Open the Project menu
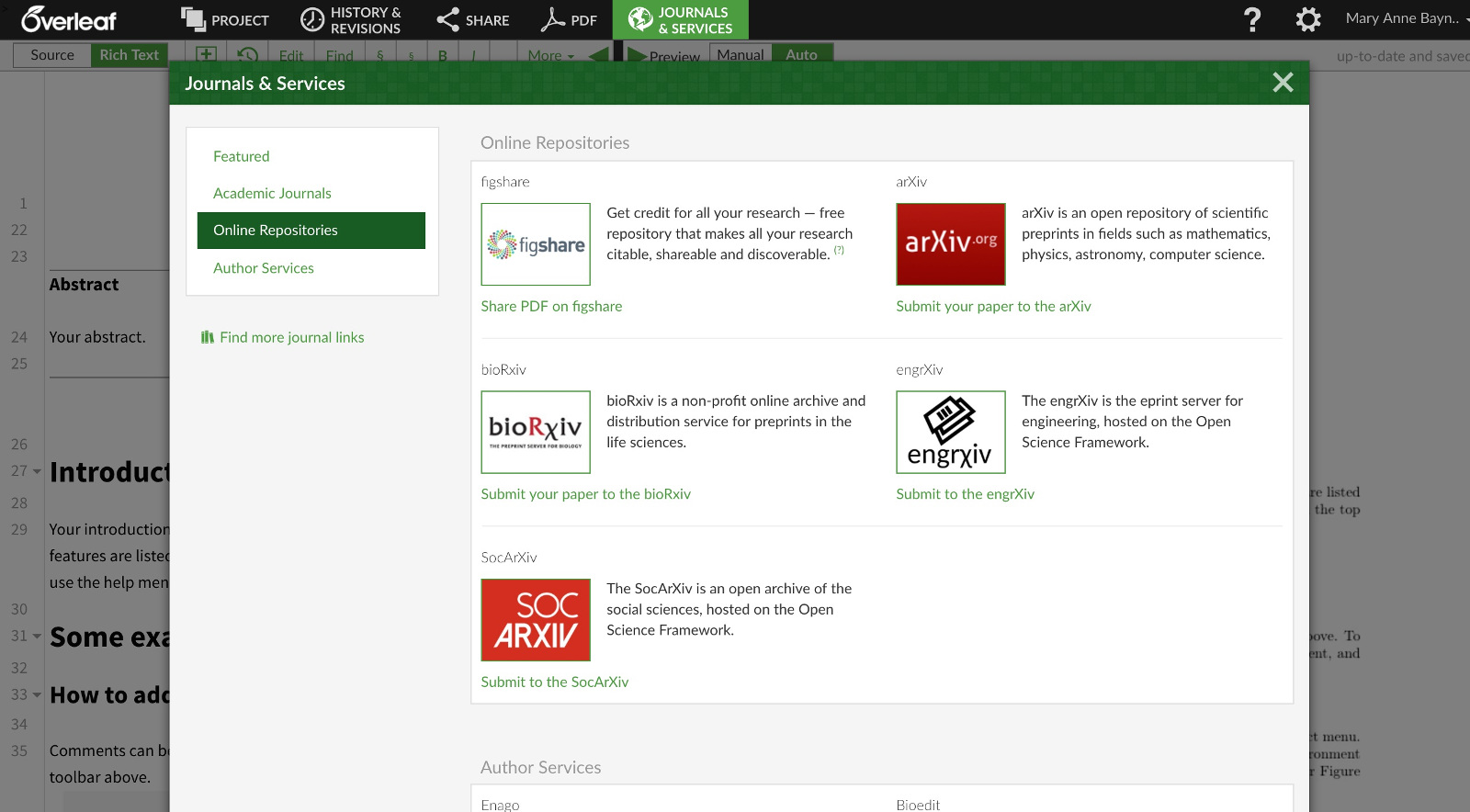1470x812 pixels. point(225,19)
